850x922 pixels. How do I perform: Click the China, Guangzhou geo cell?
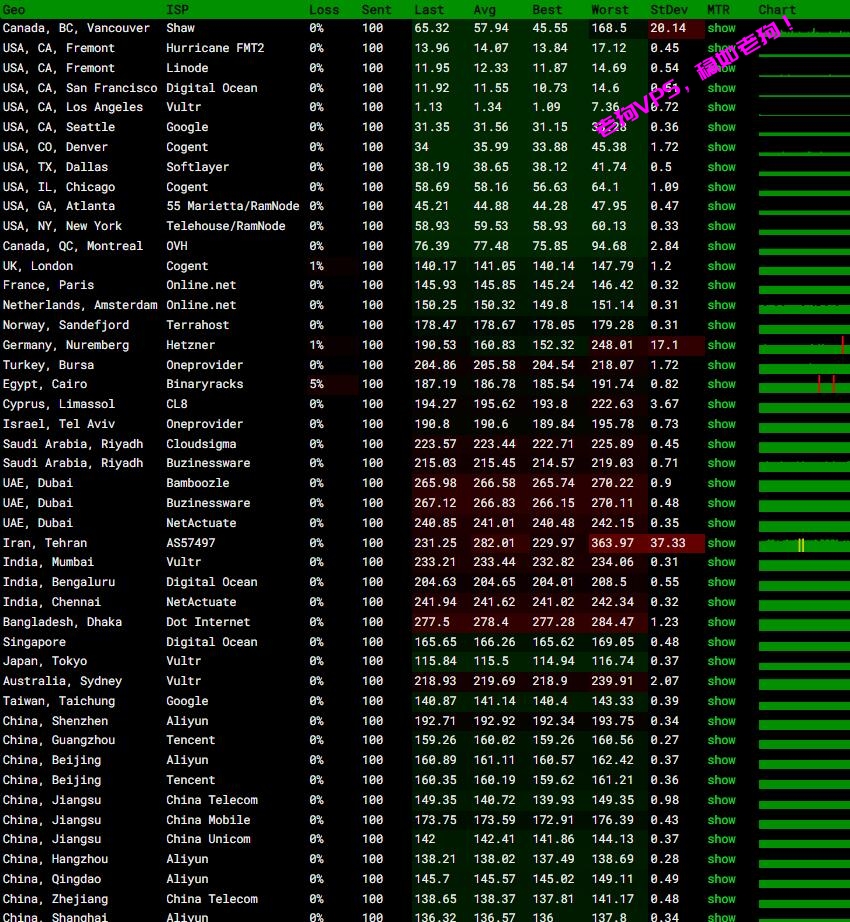coord(59,740)
